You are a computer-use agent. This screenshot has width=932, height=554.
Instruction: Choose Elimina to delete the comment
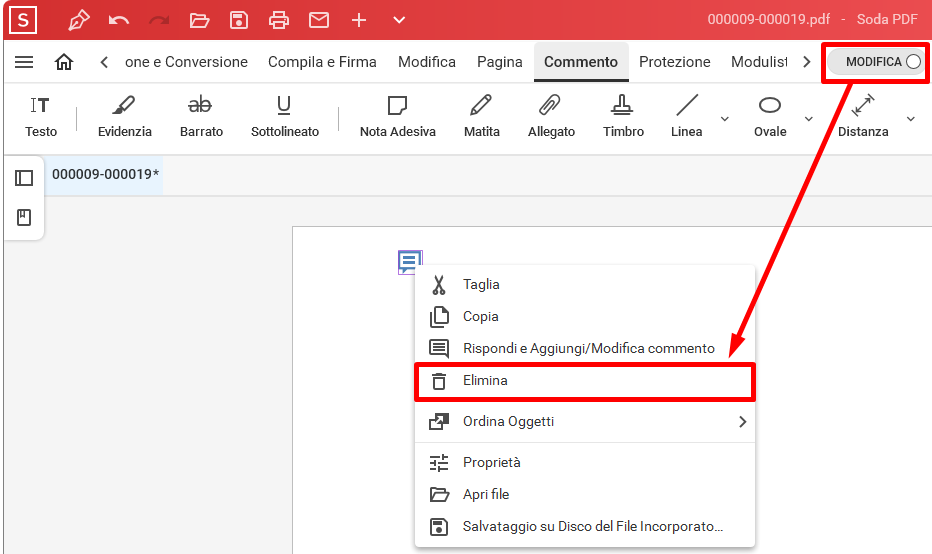point(585,381)
